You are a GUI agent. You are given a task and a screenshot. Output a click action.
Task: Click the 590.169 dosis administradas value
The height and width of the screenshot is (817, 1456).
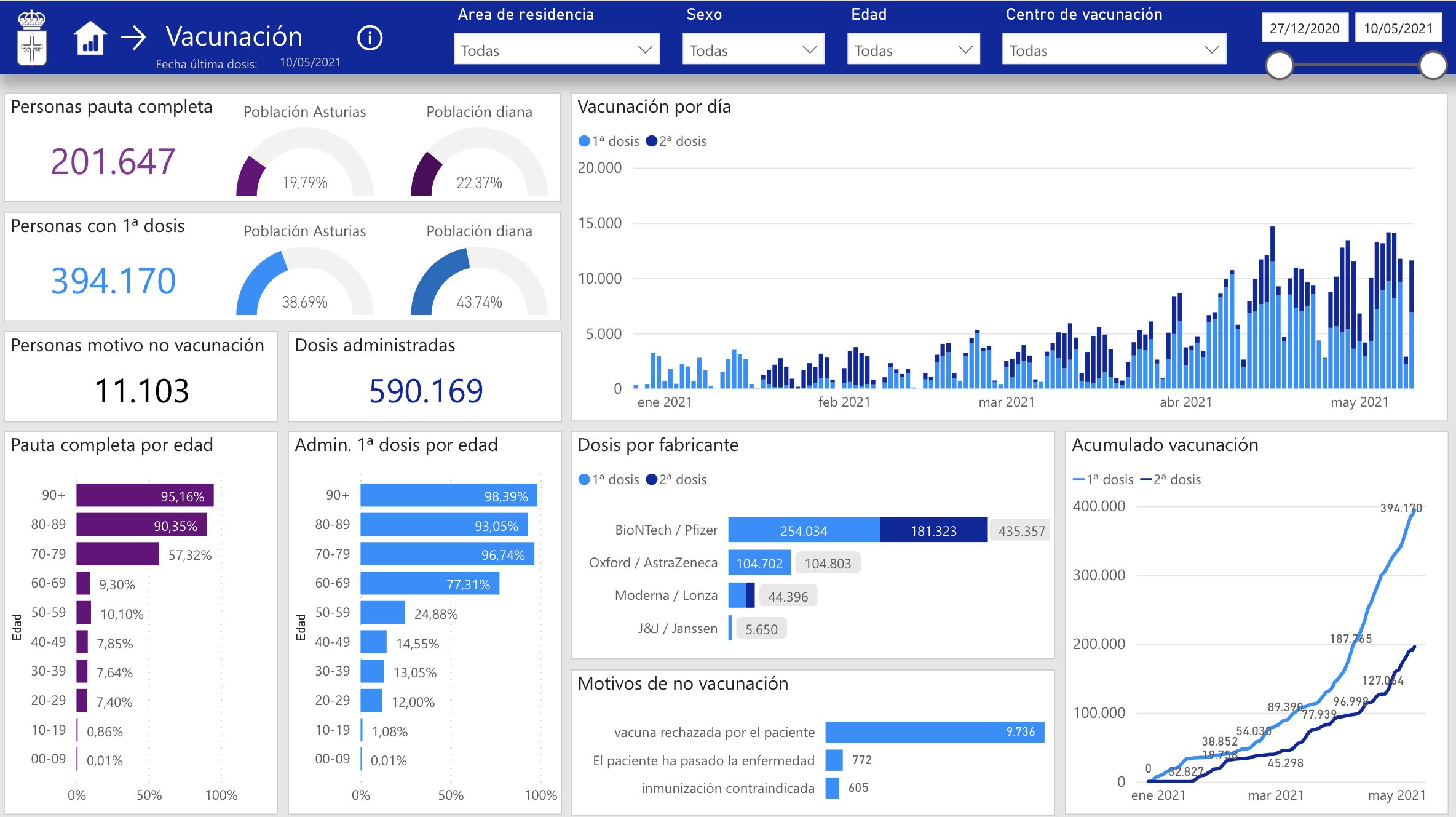426,391
